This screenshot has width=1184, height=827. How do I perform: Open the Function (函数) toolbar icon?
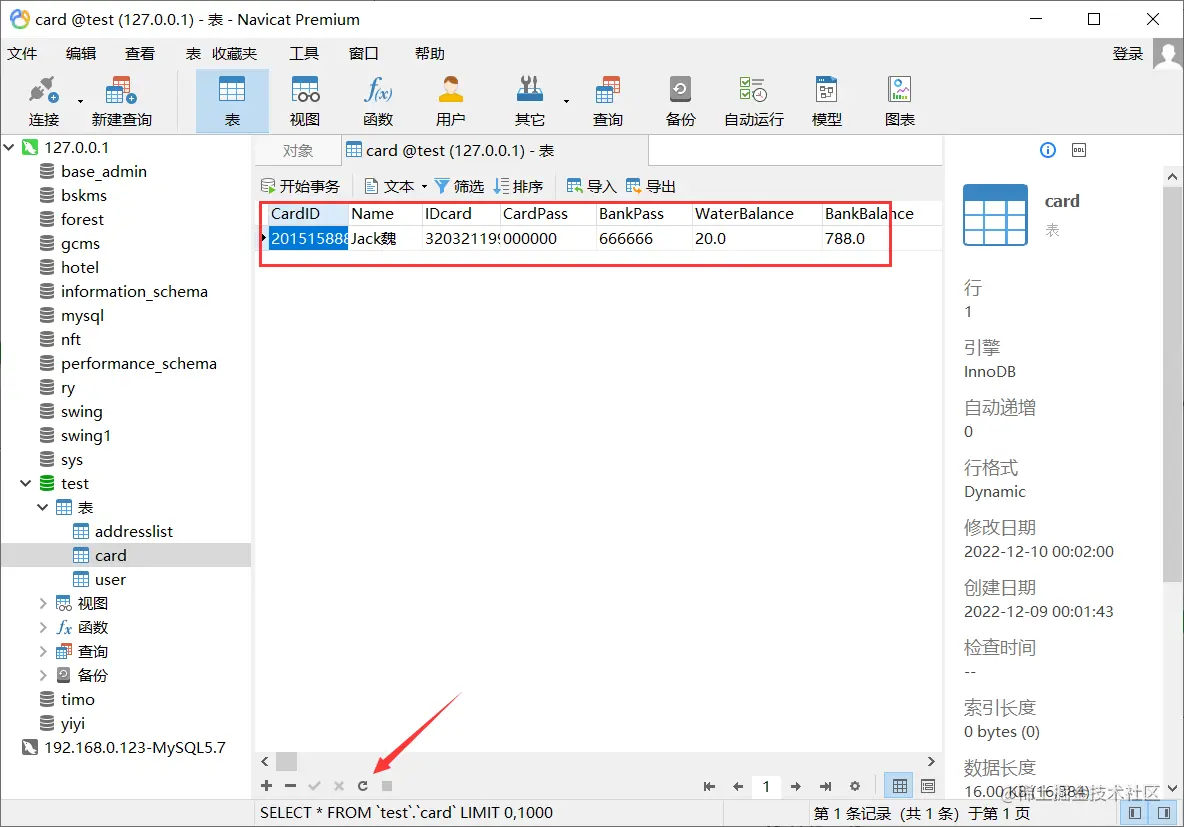pyautogui.click(x=378, y=101)
